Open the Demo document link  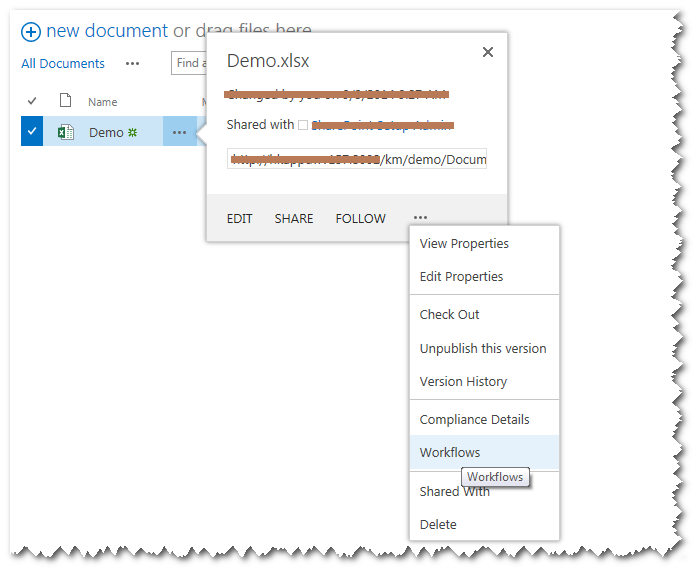106,133
